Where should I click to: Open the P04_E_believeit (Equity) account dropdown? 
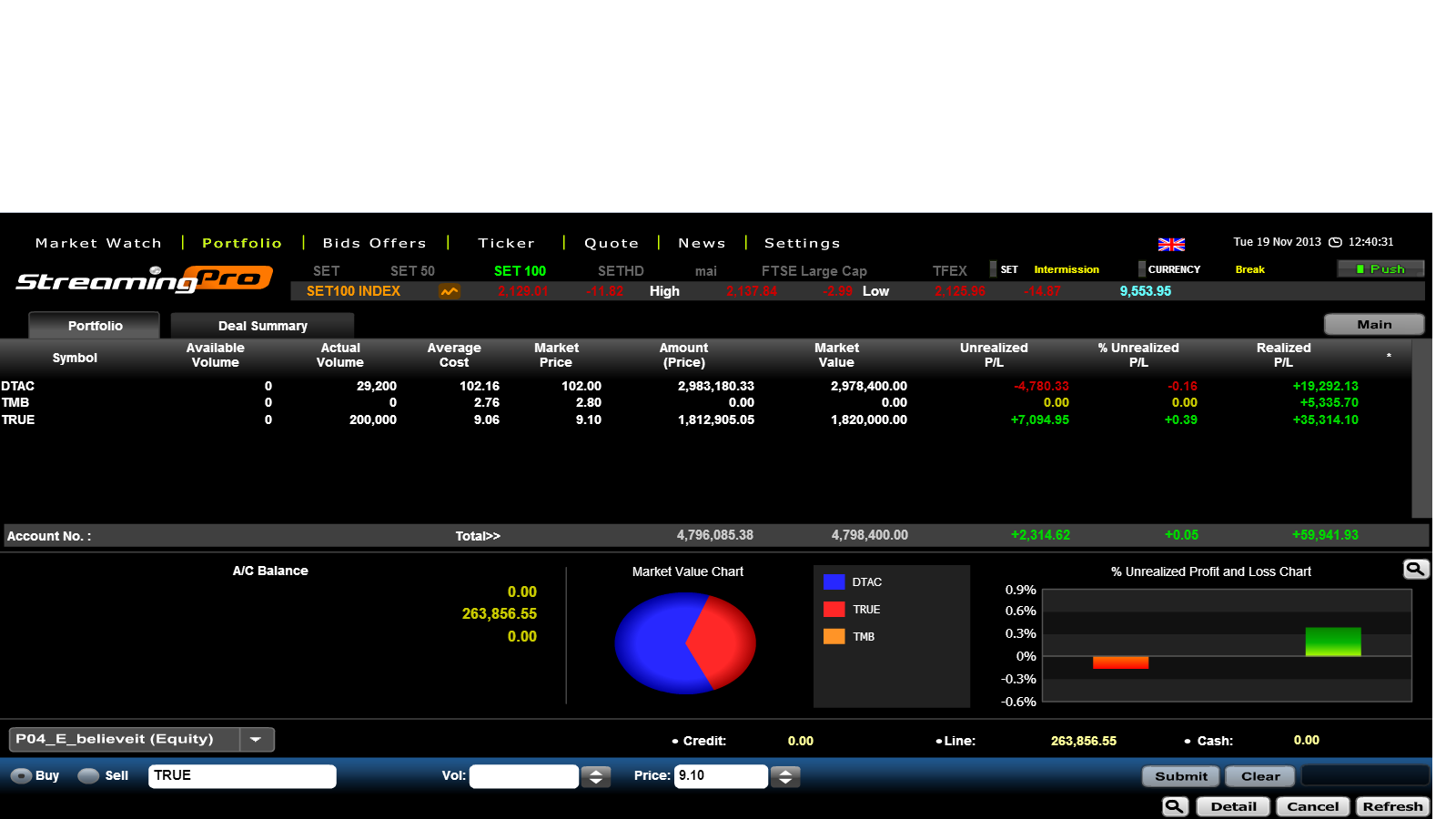pos(141,739)
